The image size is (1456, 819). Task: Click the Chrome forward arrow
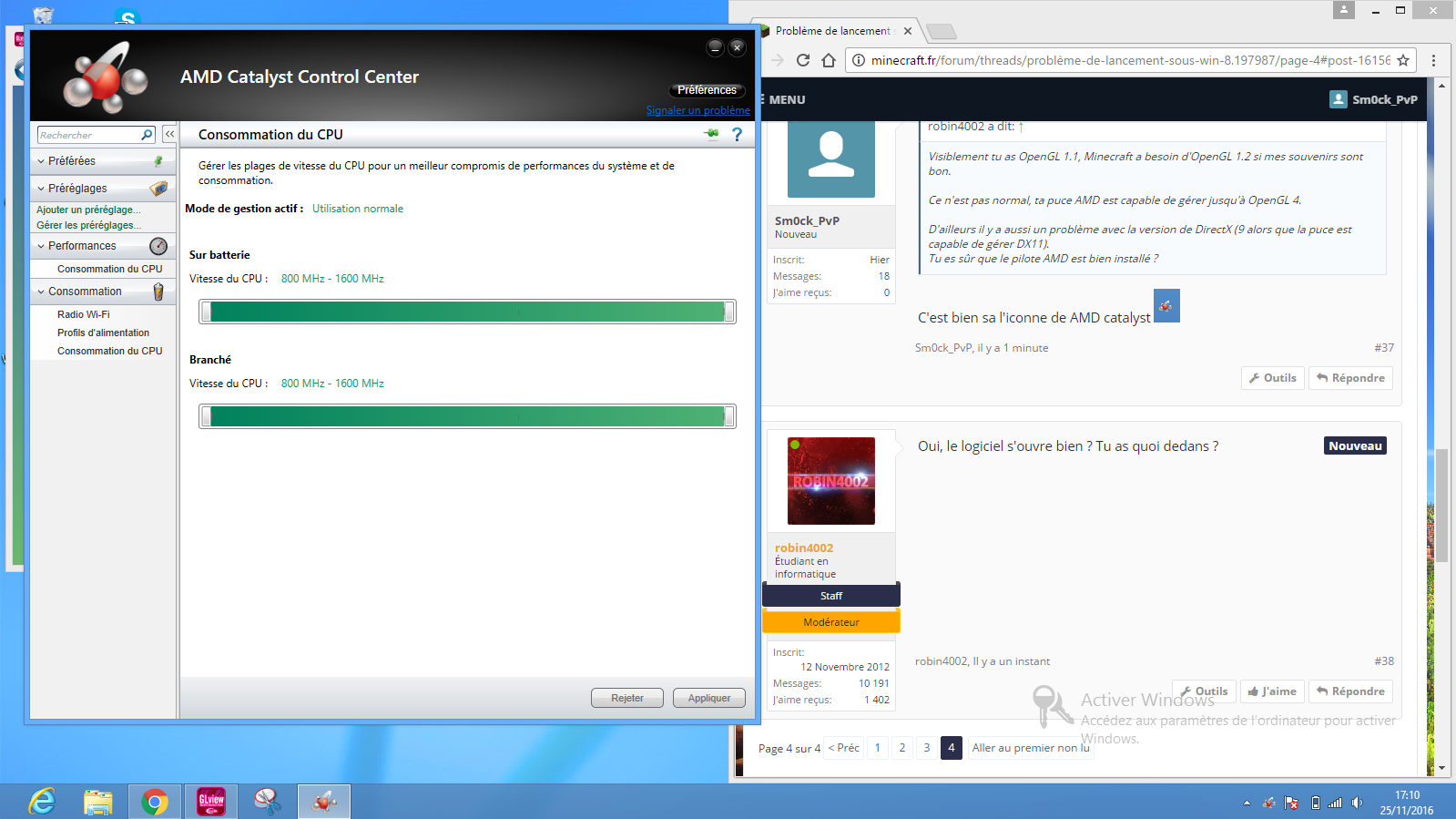point(777,60)
